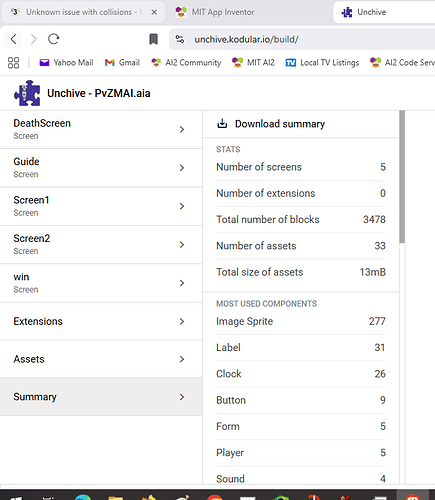Click the browser reload page icon

click(x=54, y=39)
